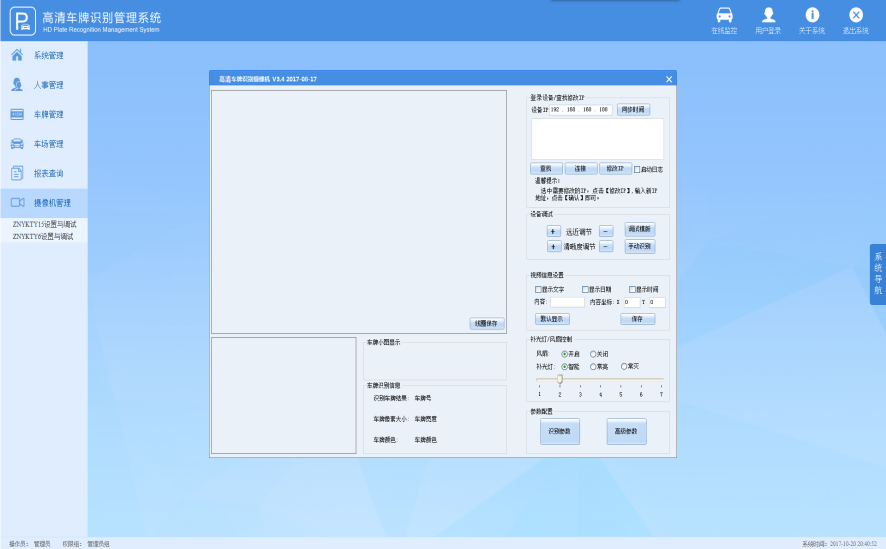Enable the 启动日志 checkbox

[x=637, y=169]
